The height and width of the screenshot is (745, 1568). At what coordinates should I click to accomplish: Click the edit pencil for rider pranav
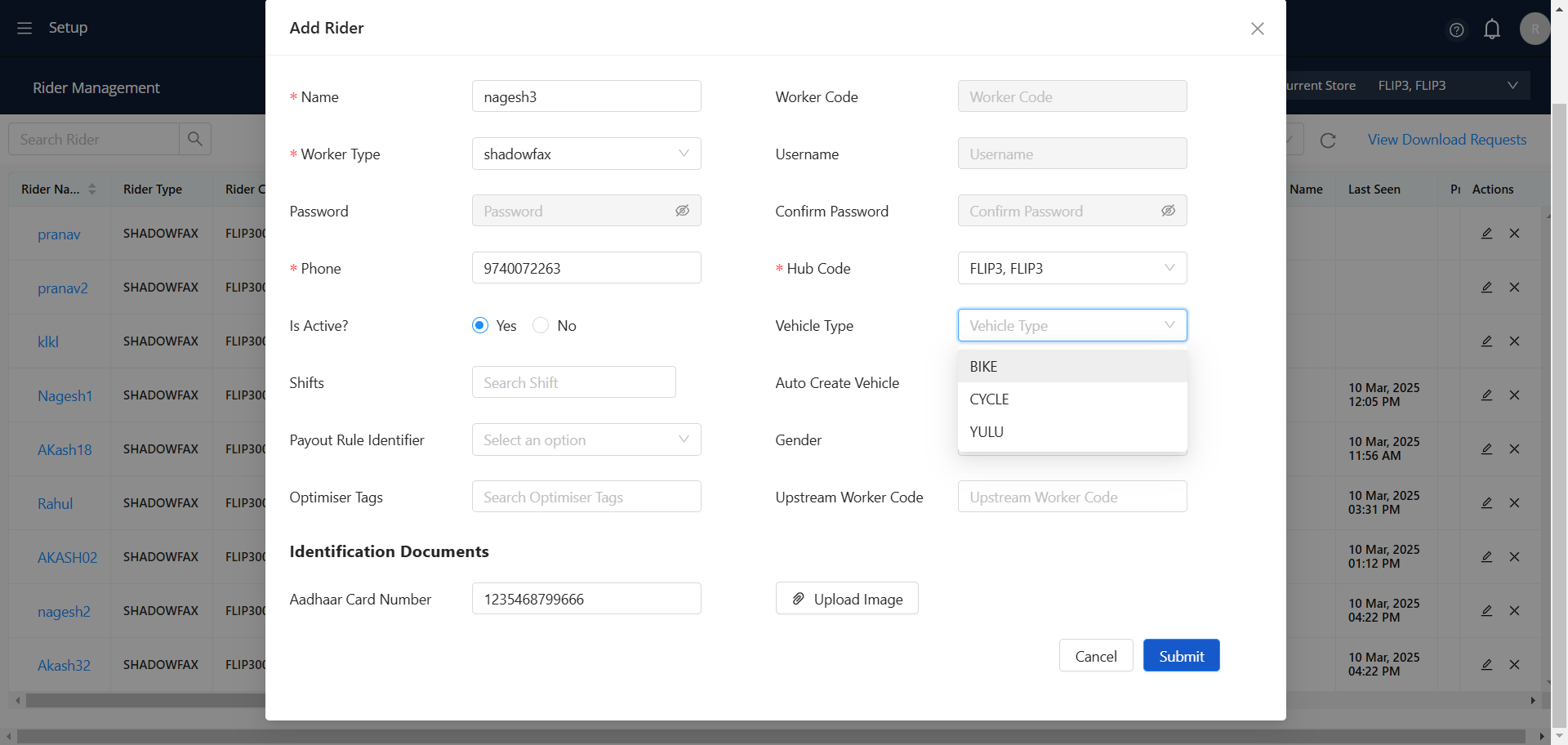pyautogui.click(x=1487, y=234)
